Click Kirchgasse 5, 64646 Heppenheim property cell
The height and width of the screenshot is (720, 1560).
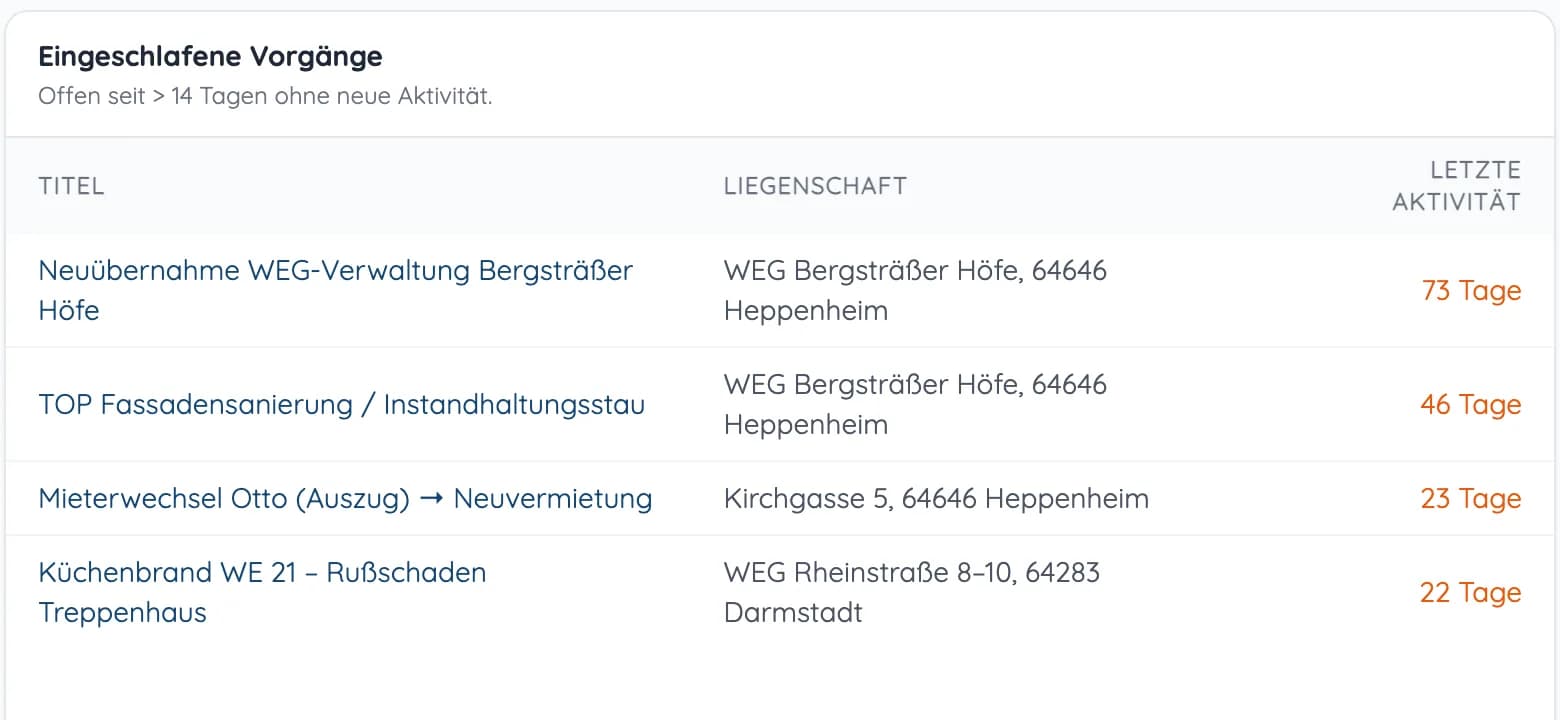tap(936, 498)
